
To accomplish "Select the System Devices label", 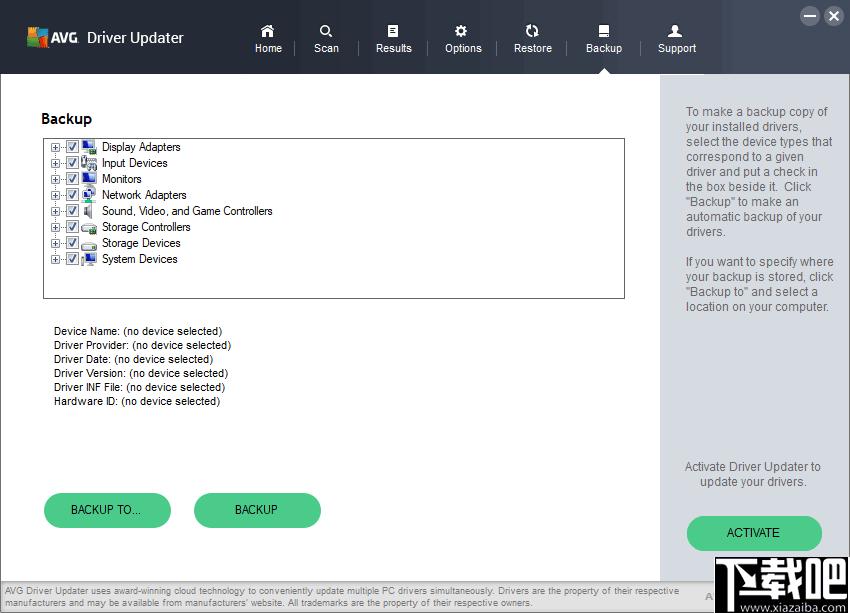I will (x=139, y=259).
